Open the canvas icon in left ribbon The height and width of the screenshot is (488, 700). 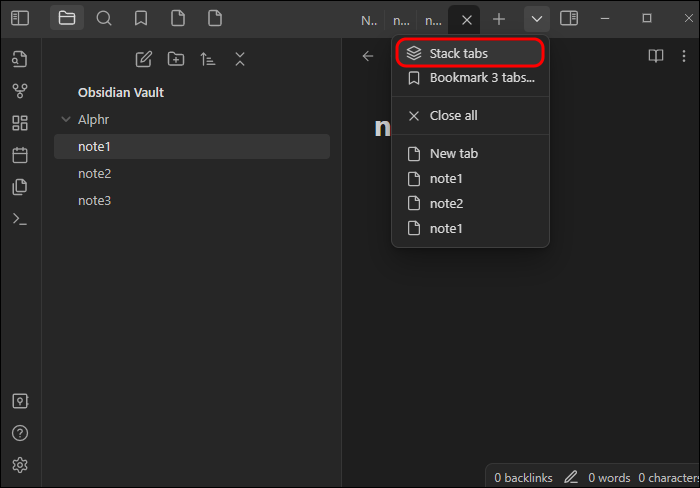coord(20,123)
